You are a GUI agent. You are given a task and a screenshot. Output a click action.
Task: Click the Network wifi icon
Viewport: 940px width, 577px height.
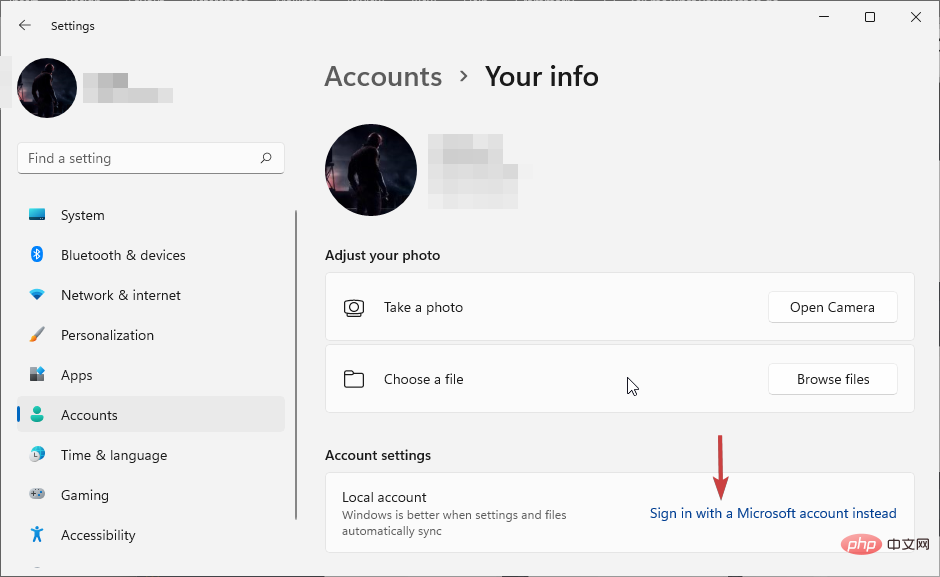click(x=37, y=294)
